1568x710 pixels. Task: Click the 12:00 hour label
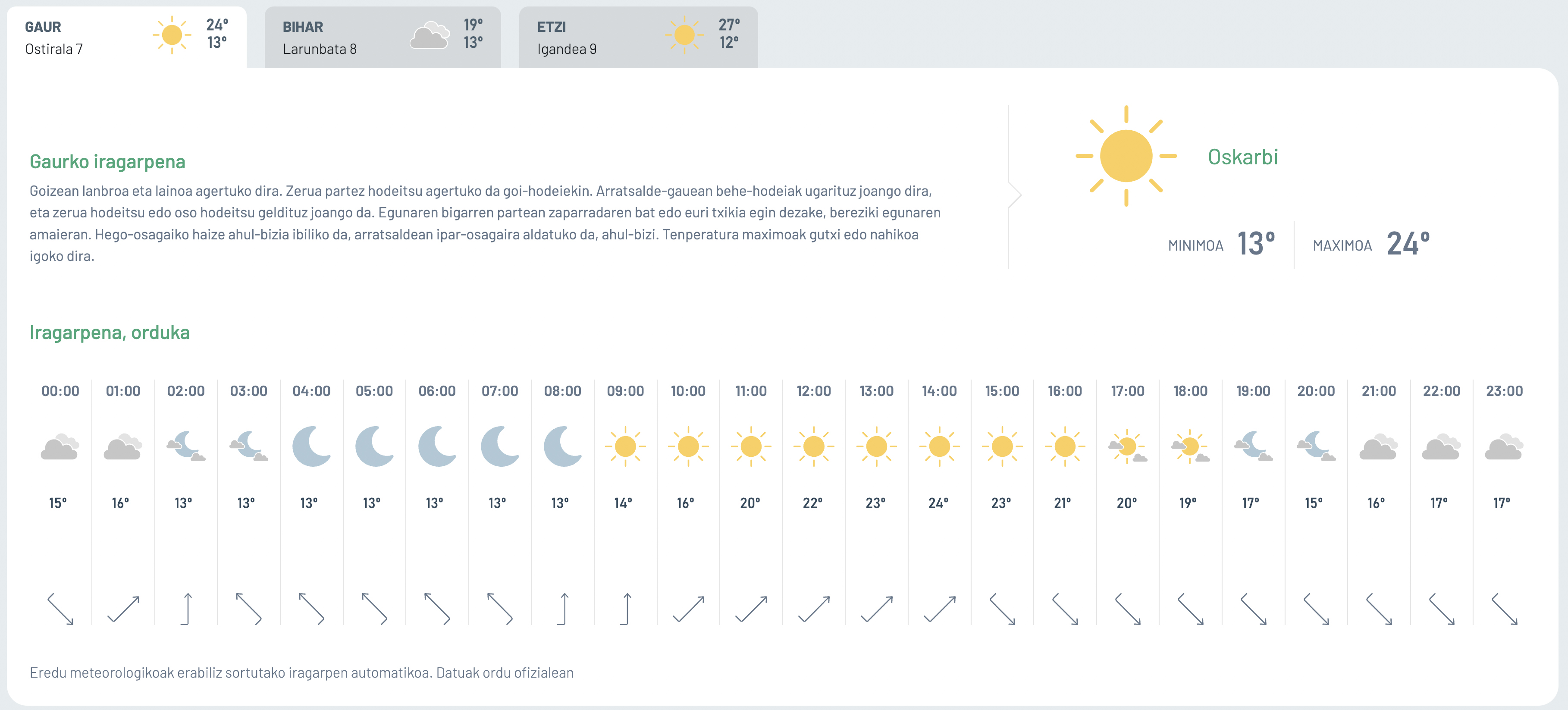point(813,391)
